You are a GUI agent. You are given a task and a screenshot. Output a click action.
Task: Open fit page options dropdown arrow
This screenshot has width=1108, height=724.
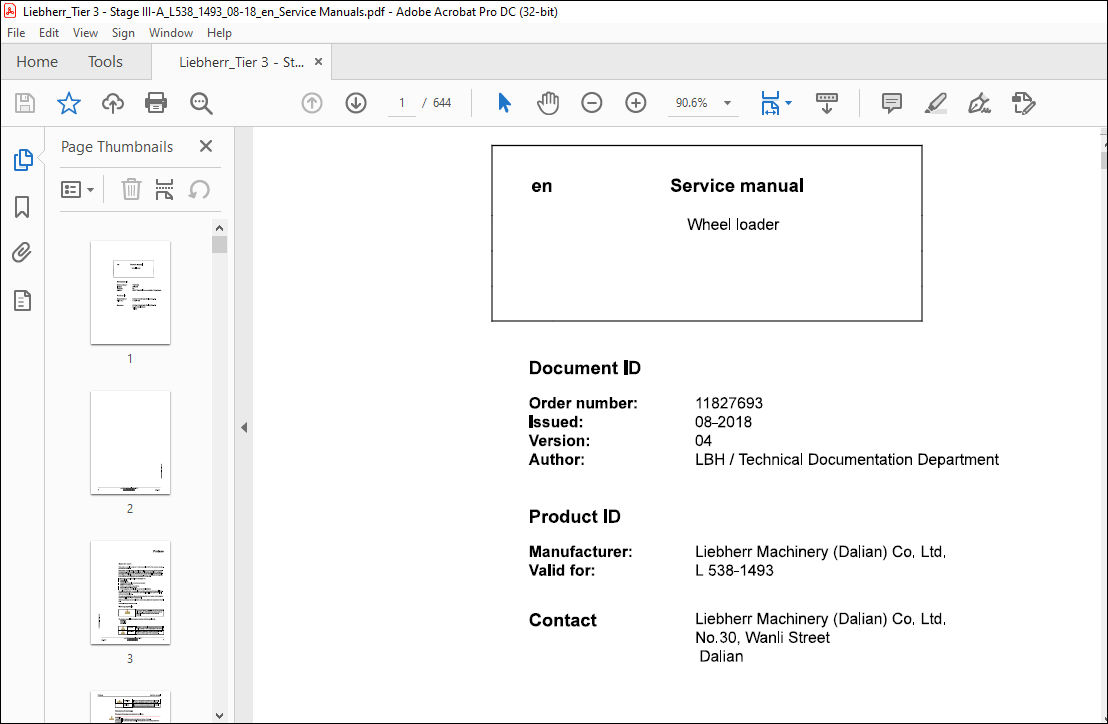789,103
